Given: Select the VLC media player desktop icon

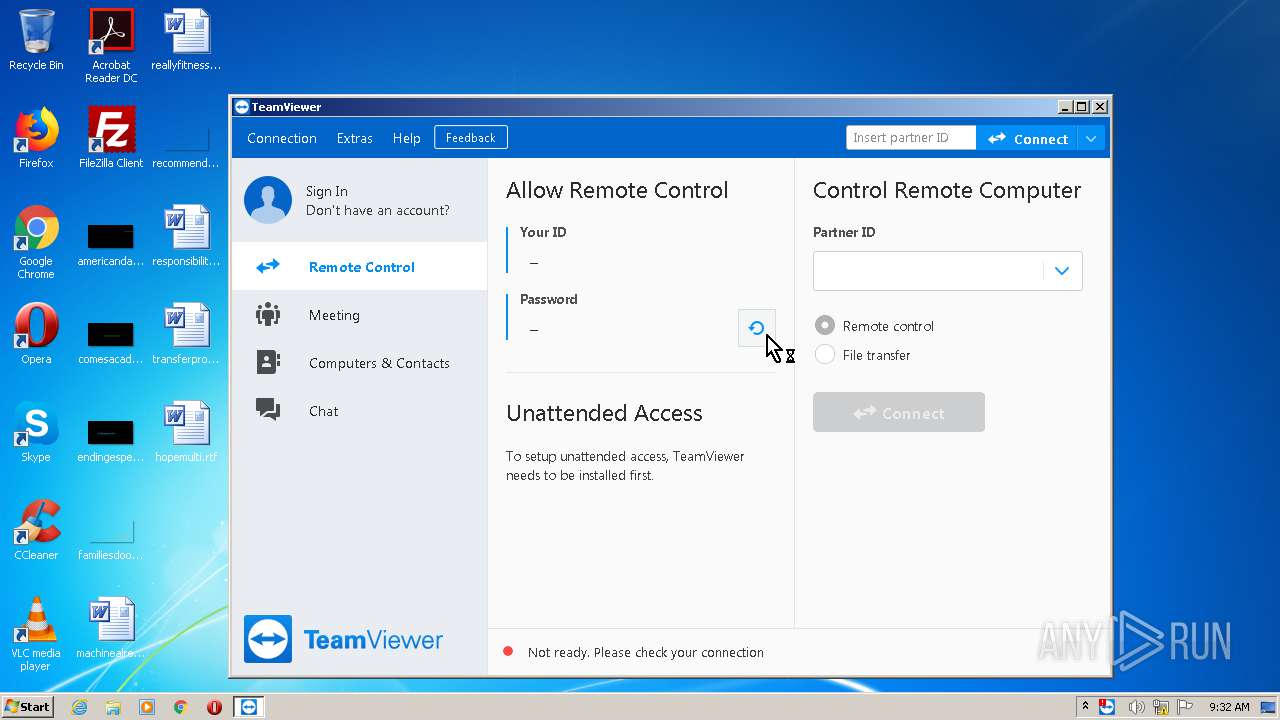Looking at the screenshot, I should pos(36,635).
